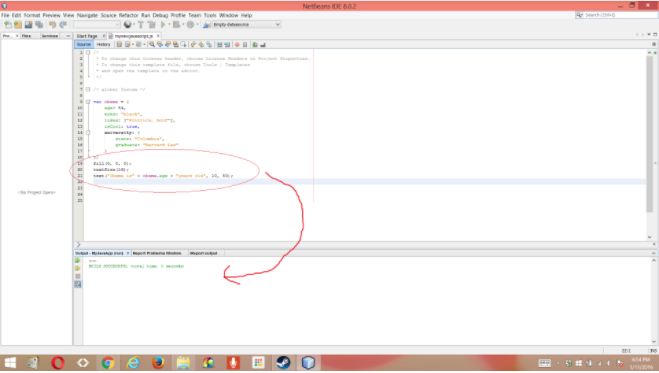Expand the Run Project dropdown arrow
This screenshot has height=373, width=659.
click(169, 25)
